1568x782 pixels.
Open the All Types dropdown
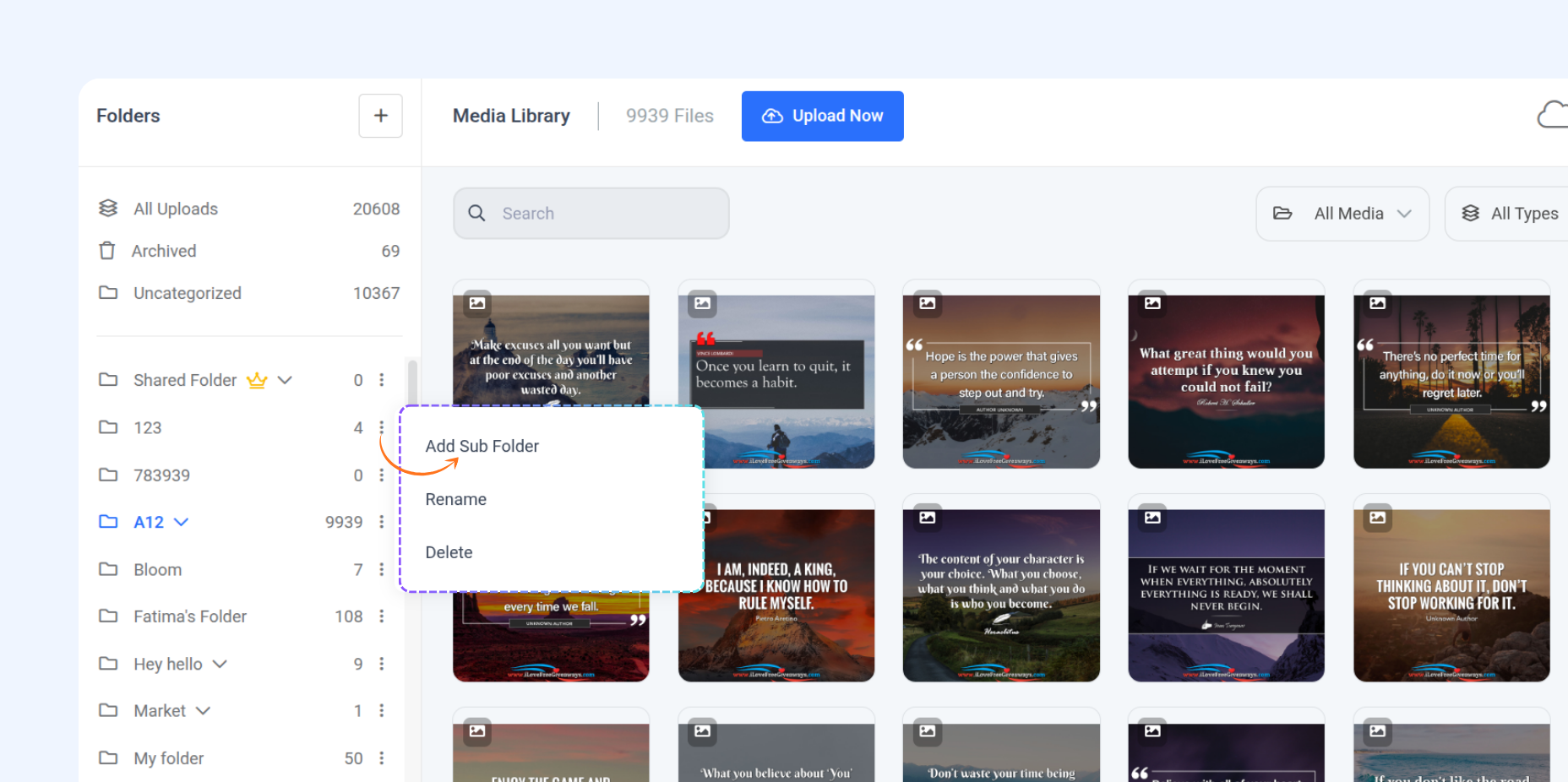point(1507,214)
